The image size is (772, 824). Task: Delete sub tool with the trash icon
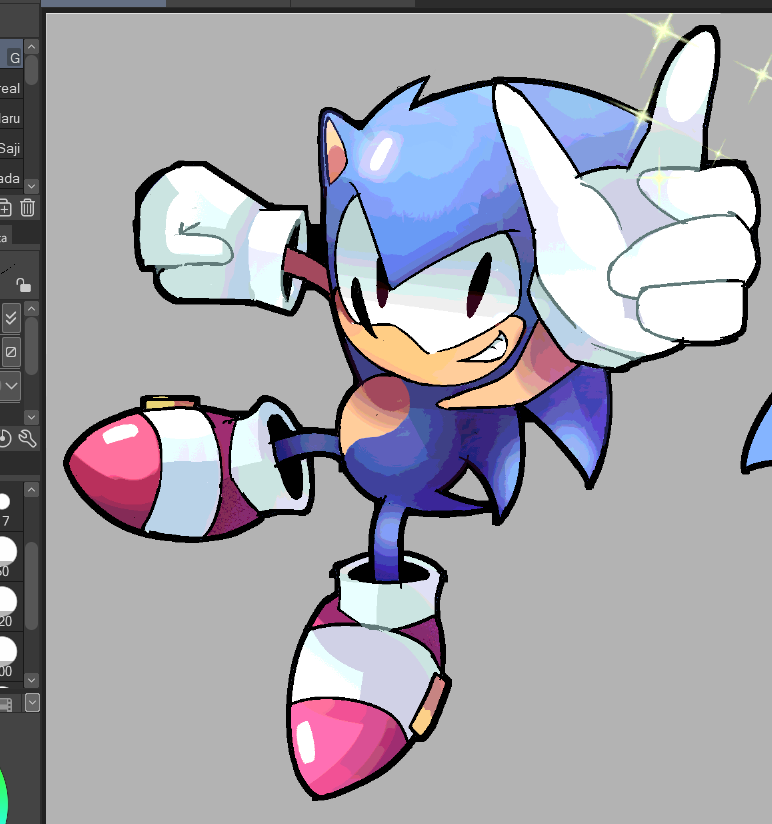27,208
